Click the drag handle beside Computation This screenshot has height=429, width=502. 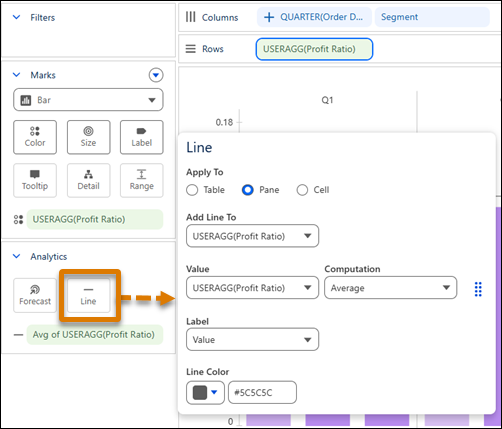[x=478, y=289]
